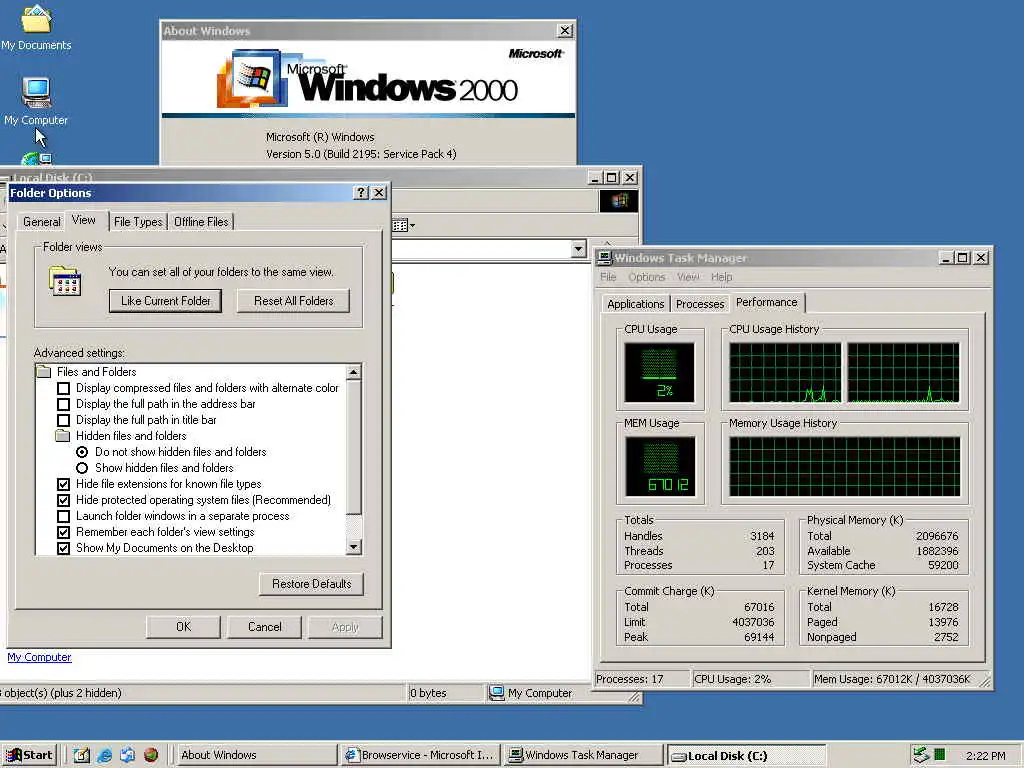Click Cancel in Folder Options
The height and width of the screenshot is (768, 1024).
264,627
